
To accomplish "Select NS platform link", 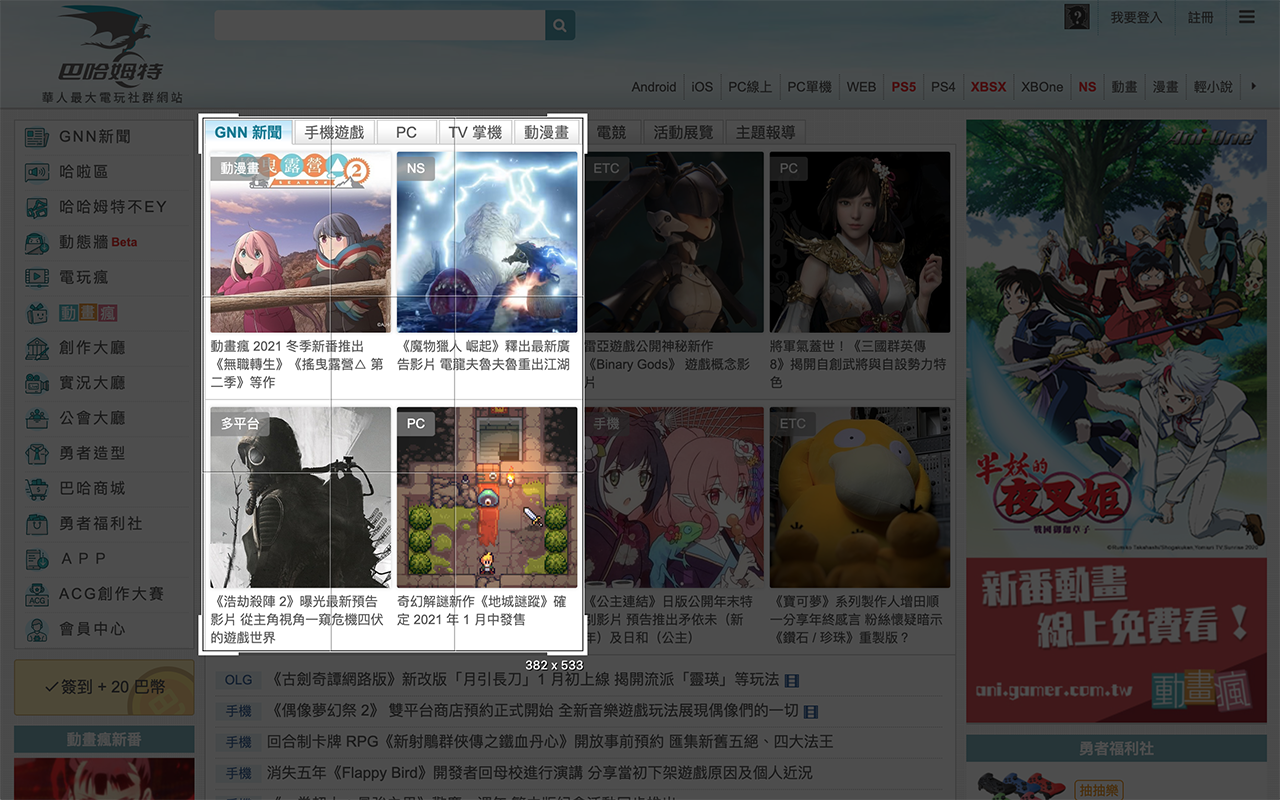I will coord(1087,87).
